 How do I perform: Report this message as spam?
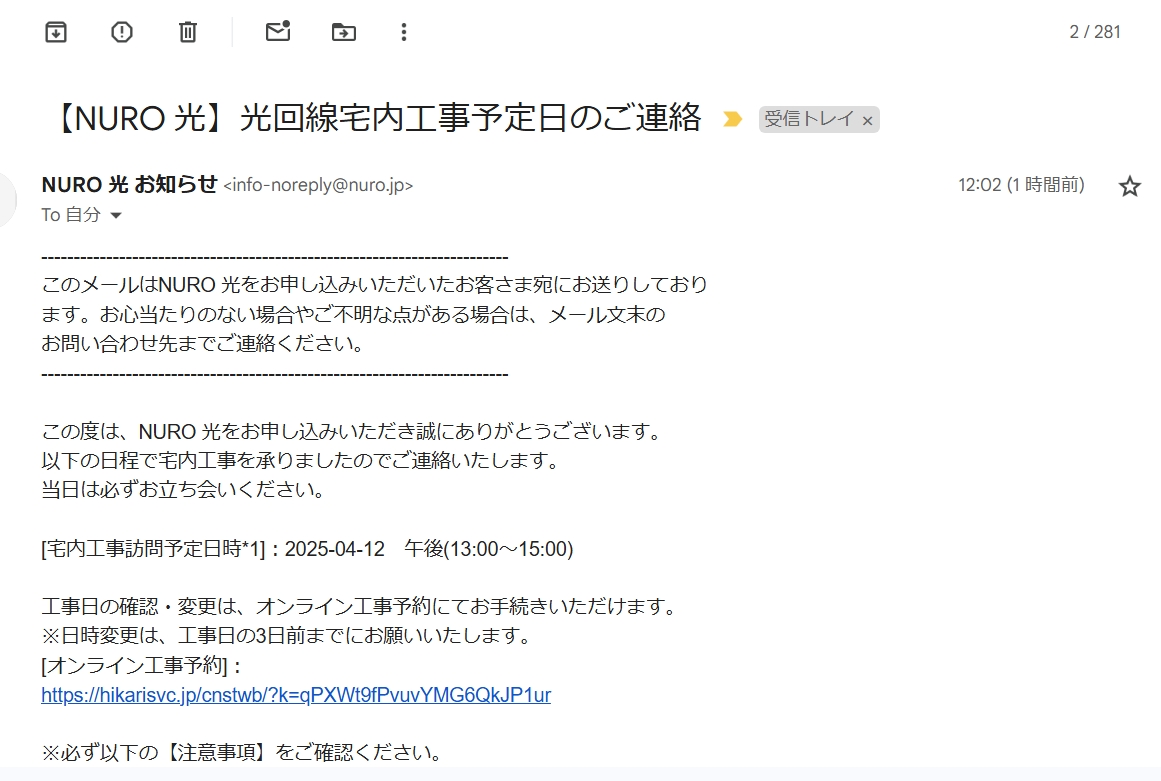122,32
